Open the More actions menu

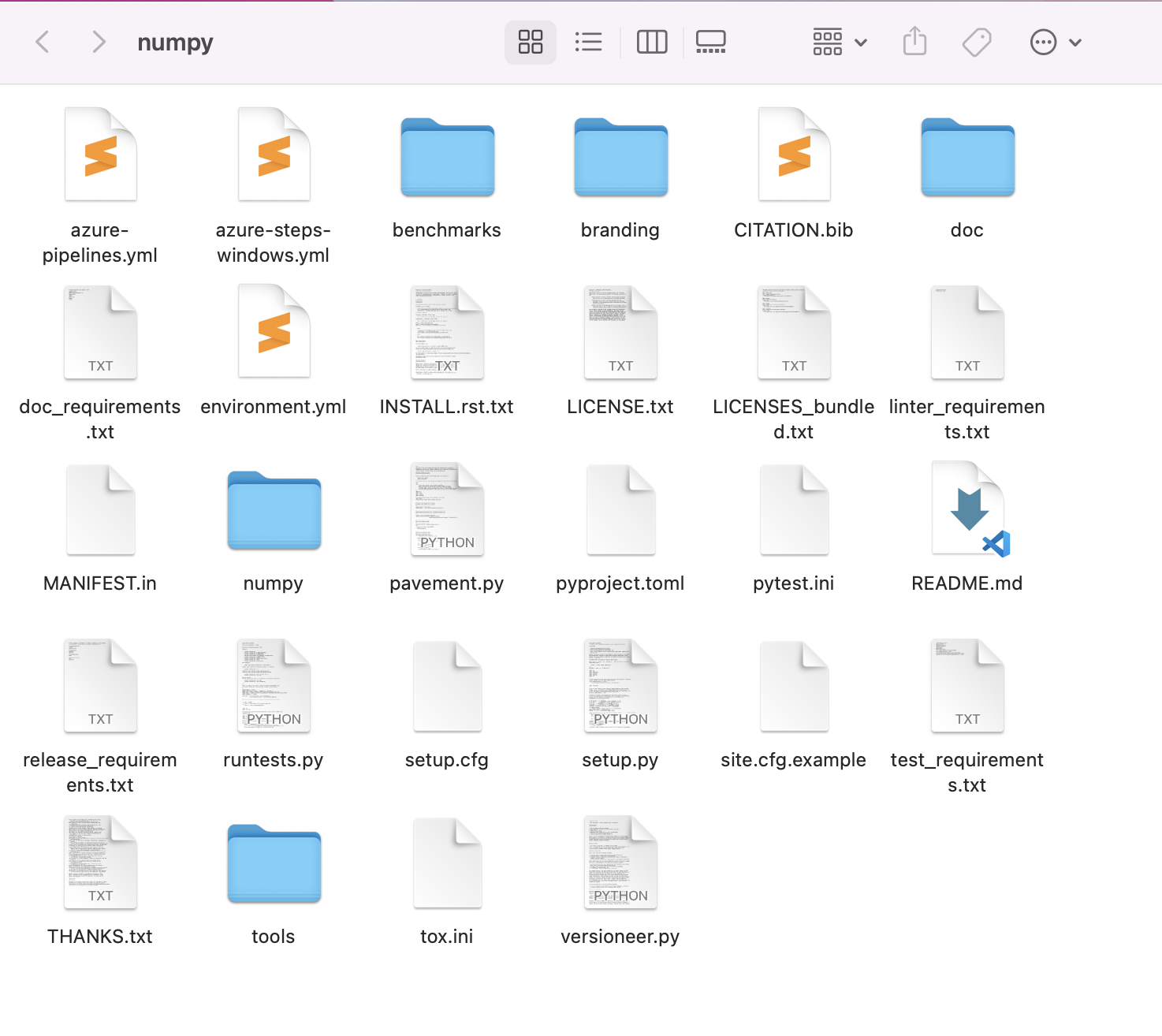[x=1056, y=42]
